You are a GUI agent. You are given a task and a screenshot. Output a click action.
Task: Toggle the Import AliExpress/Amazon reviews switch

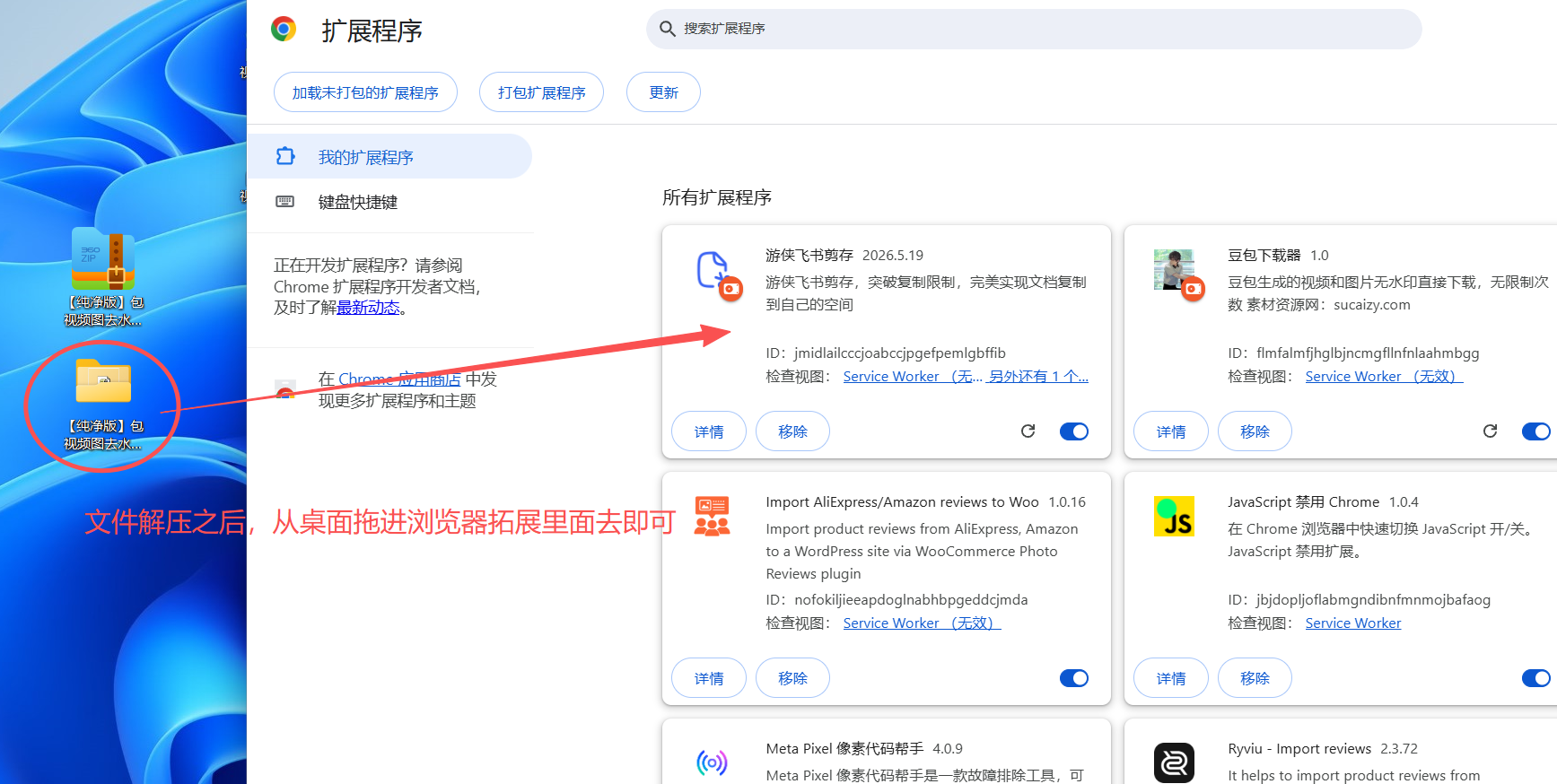point(1074,678)
